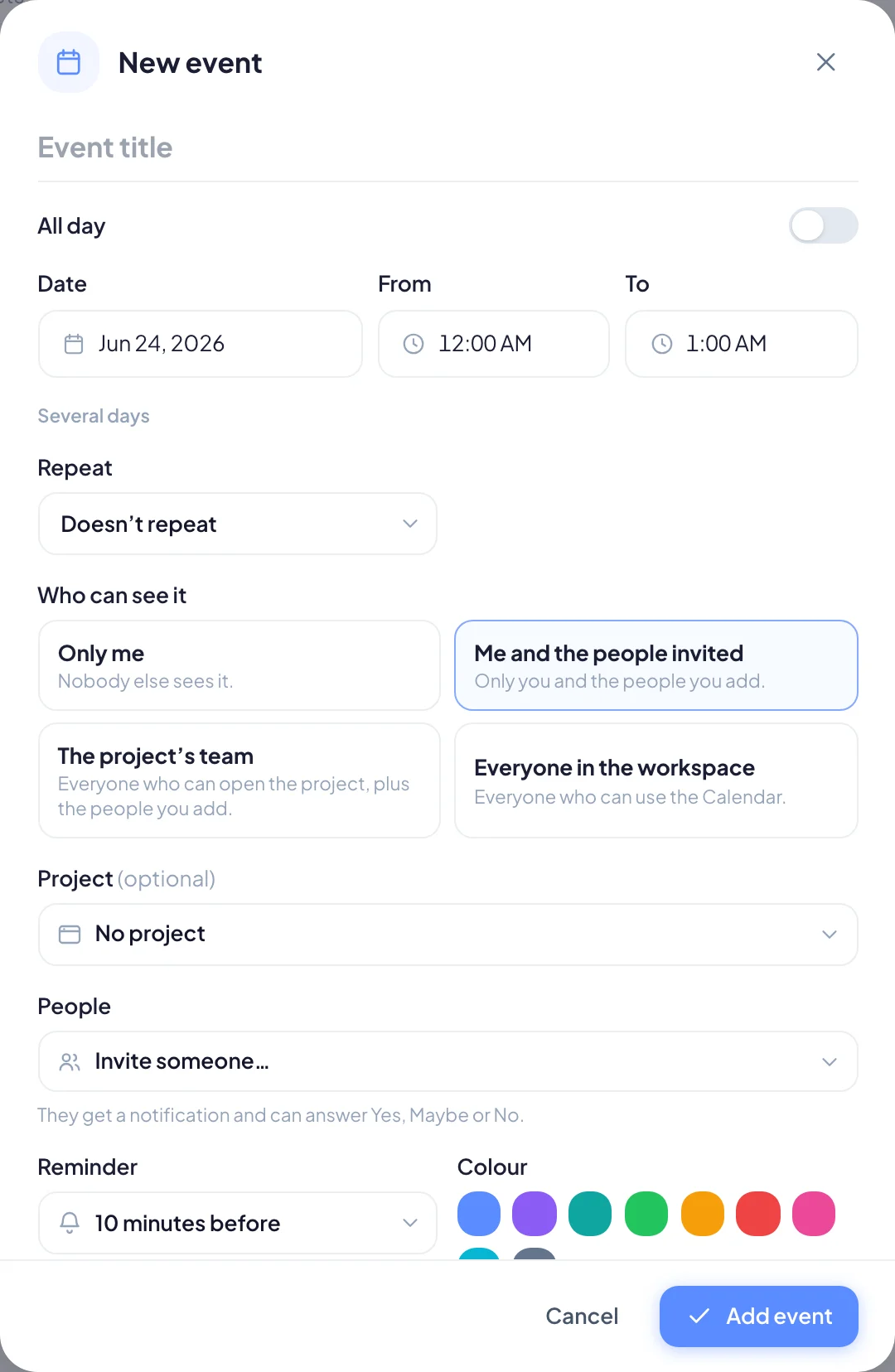Click the project icon next to No project
The image size is (895, 1372).
coord(70,935)
